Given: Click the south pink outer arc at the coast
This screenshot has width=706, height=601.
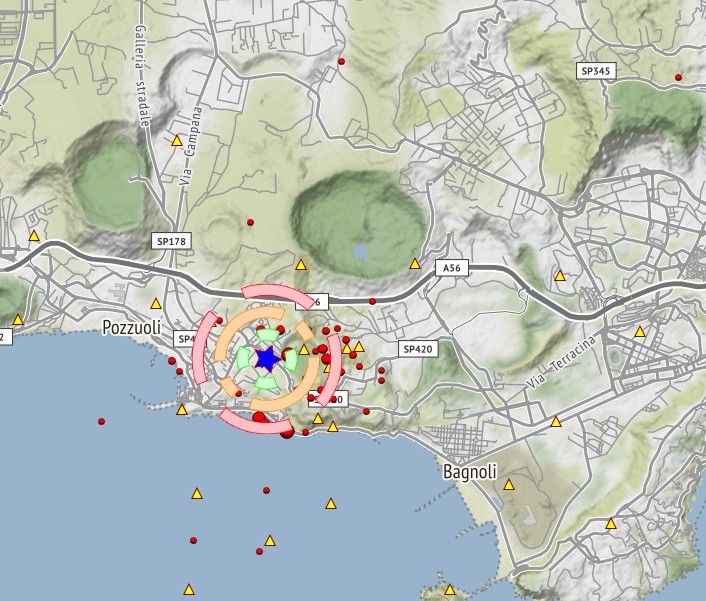Looking at the screenshot, I should 257,423.
